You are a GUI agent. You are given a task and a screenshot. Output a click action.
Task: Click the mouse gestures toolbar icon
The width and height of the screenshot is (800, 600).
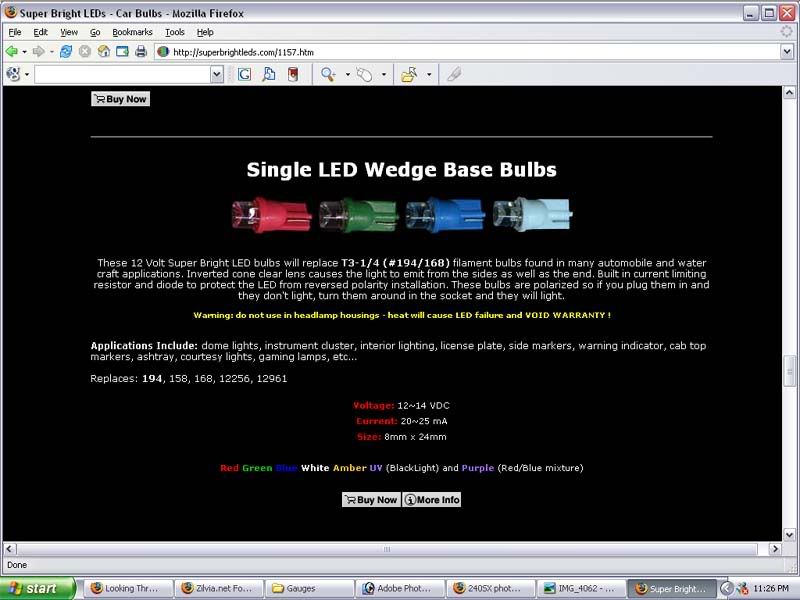364,74
